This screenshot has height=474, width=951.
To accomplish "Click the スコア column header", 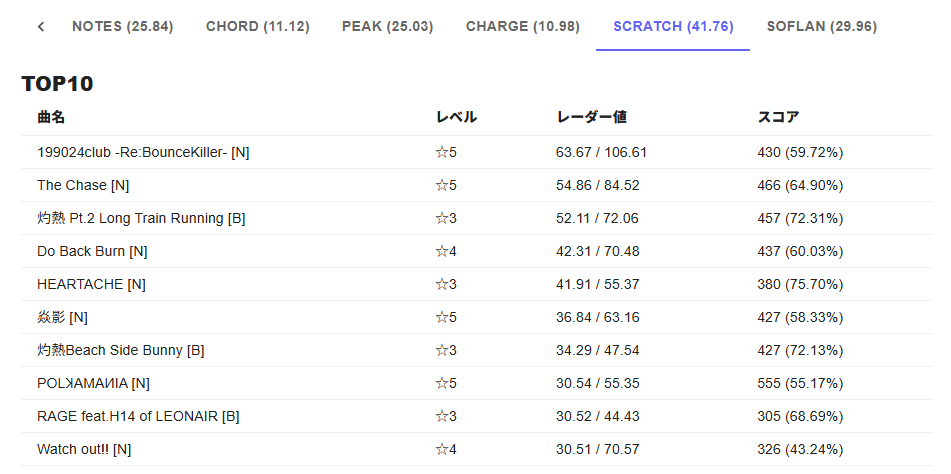I will 778,117.
